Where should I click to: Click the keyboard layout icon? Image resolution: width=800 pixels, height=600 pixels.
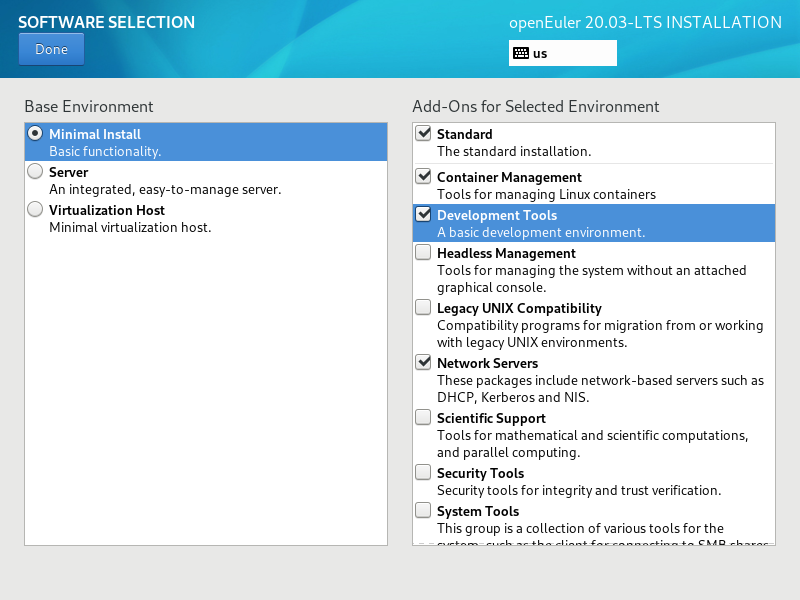pyautogui.click(x=521, y=53)
